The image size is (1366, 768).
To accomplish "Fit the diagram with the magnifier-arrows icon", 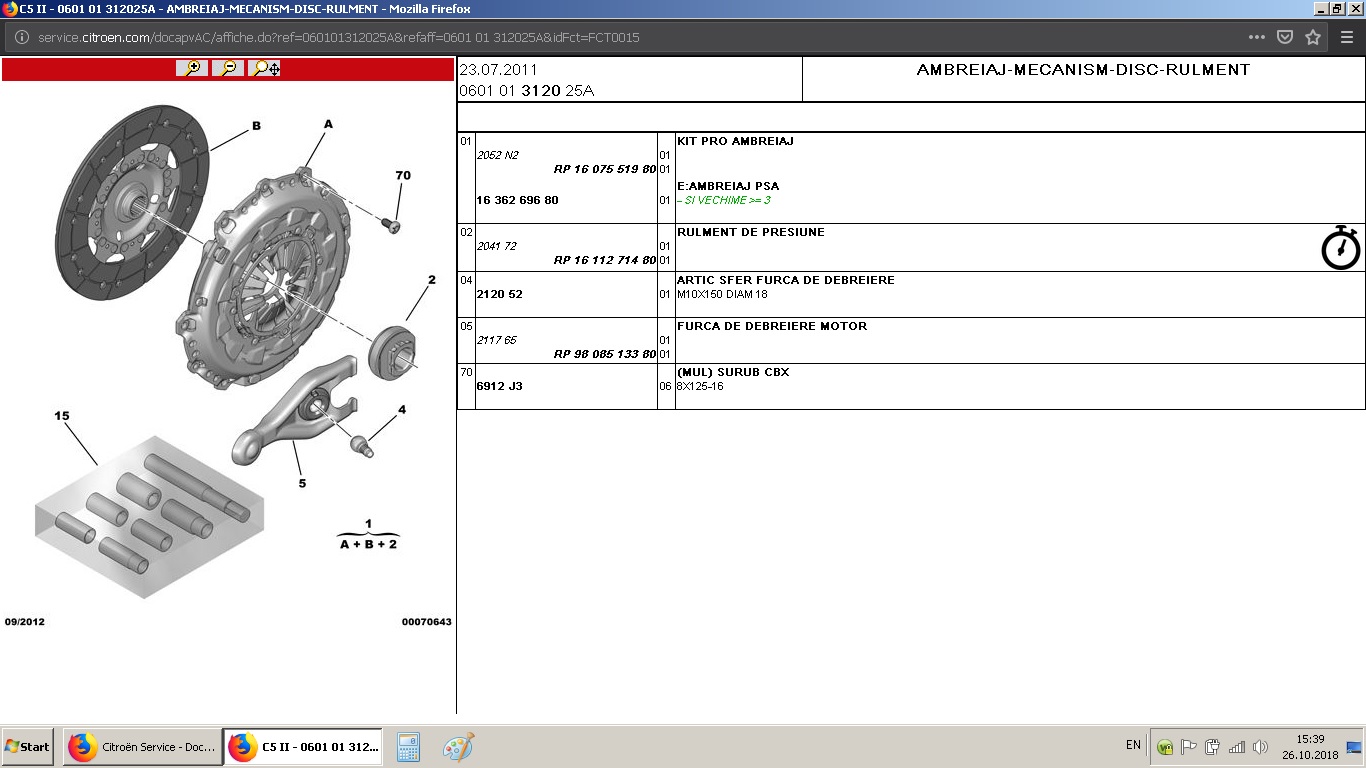I will coord(265,68).
